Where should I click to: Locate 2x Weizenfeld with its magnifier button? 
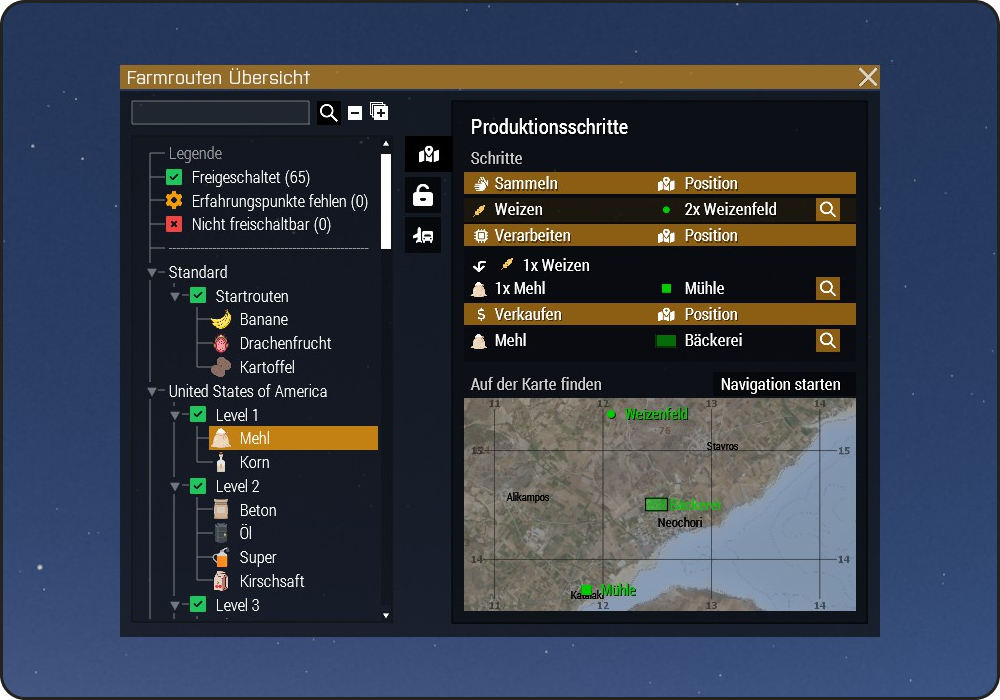point(828,210)
